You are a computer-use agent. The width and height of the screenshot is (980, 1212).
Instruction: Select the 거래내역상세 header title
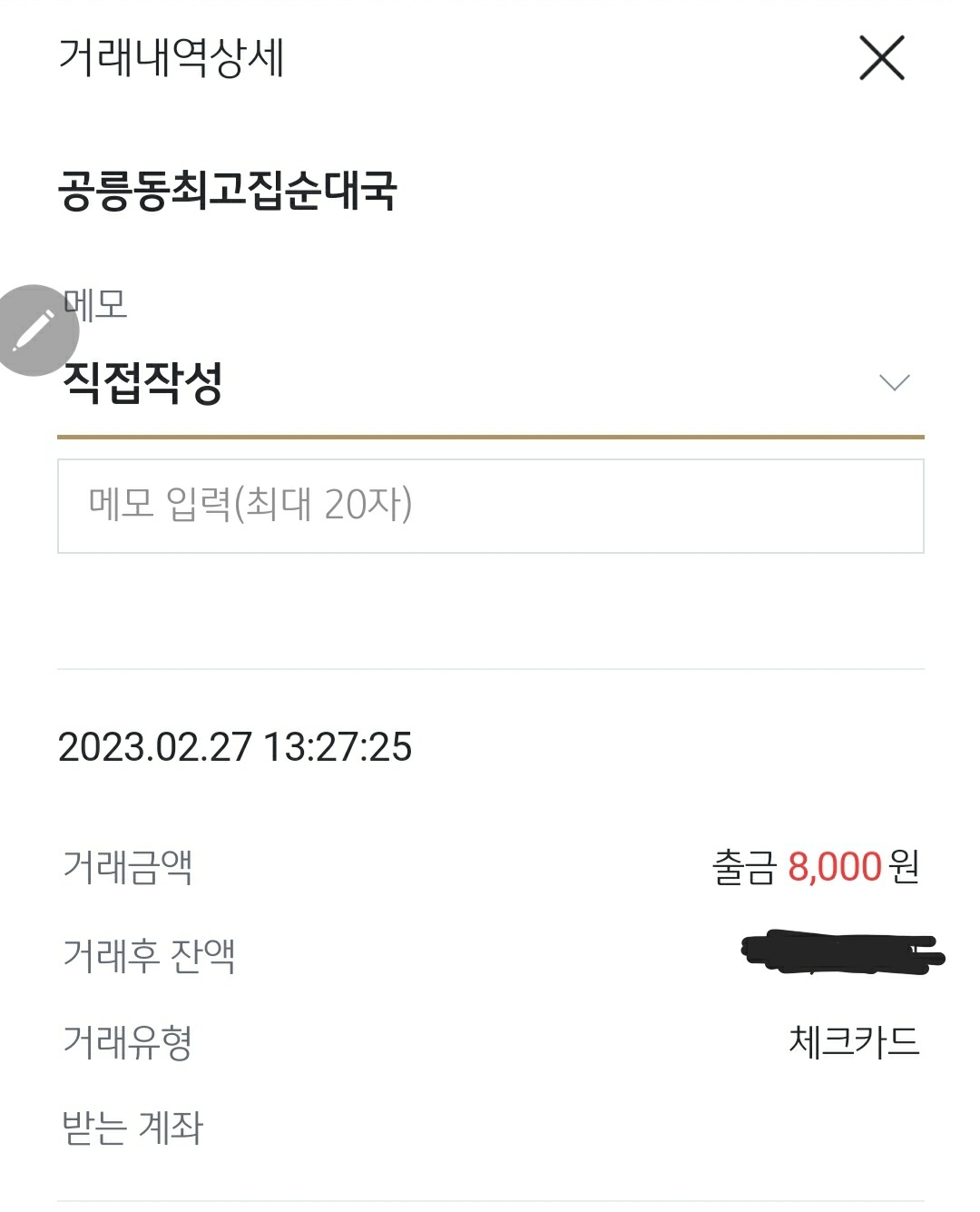coord(171,57)
